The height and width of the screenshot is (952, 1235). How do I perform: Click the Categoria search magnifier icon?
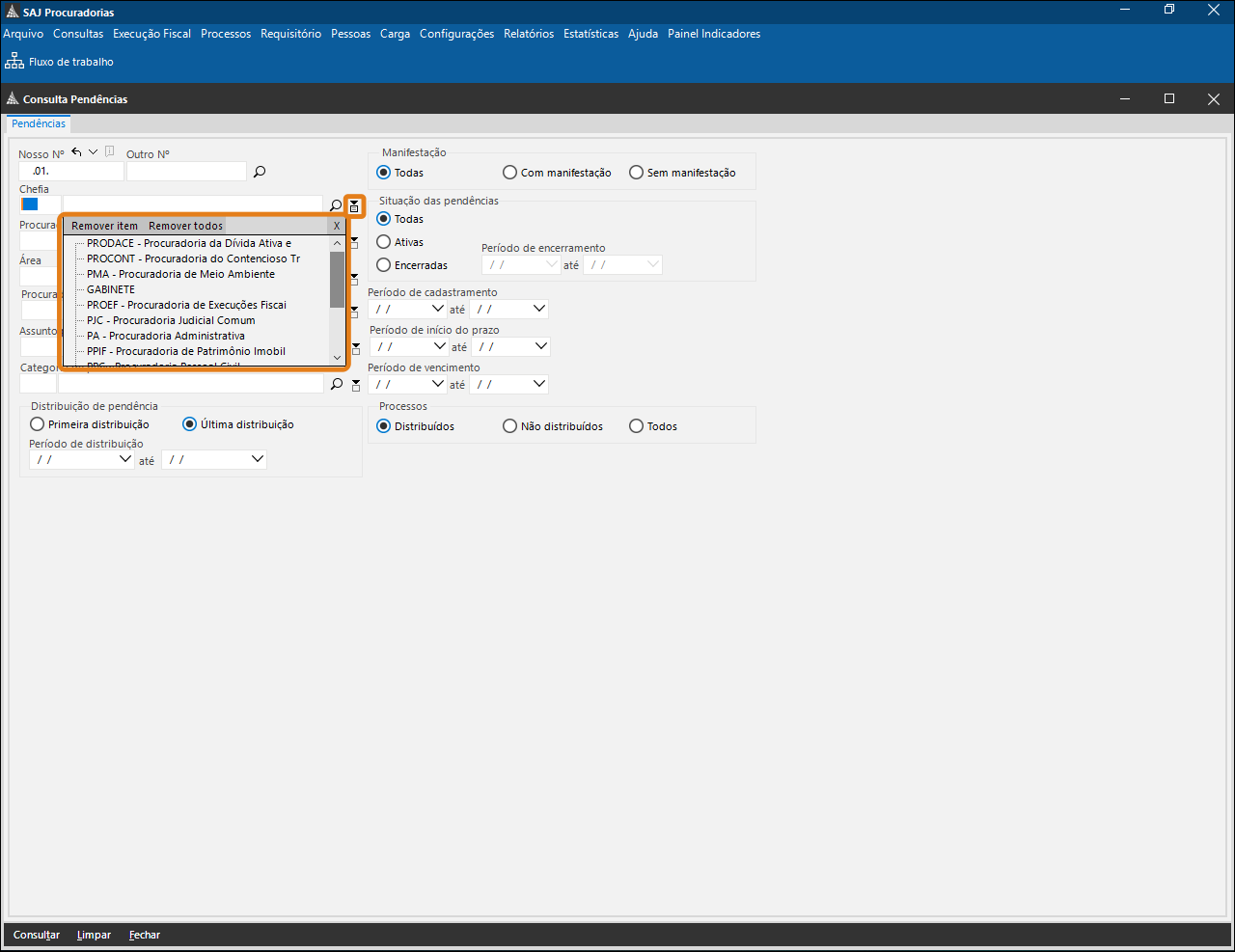point(336,384)
